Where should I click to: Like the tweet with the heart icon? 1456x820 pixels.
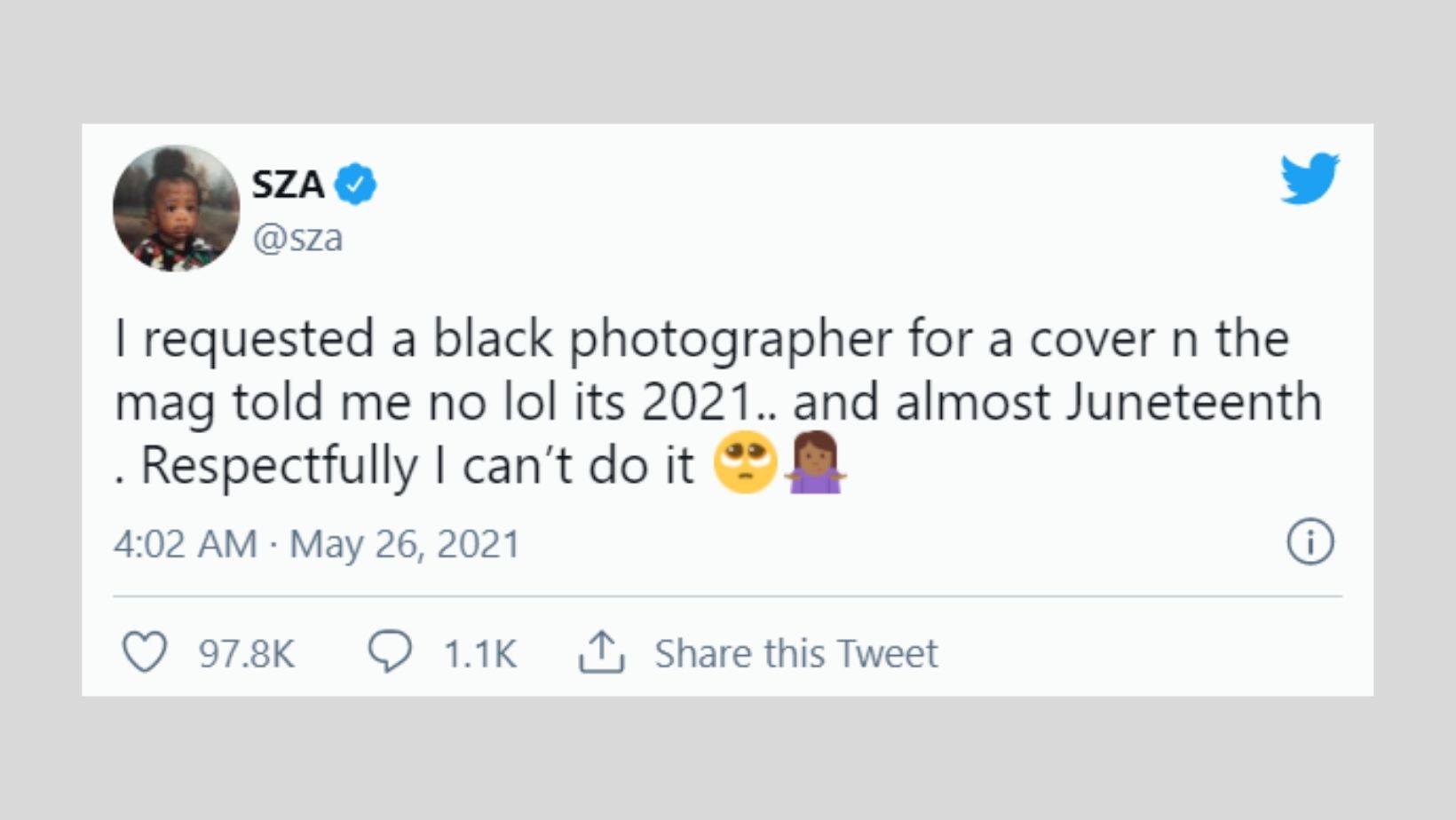(x=144, y=652)
